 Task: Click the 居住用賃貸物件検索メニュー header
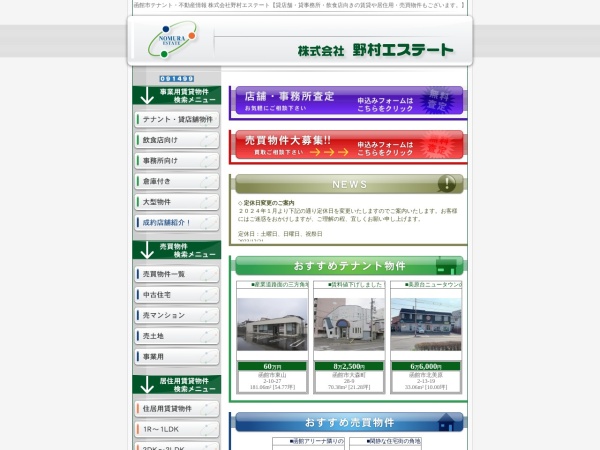(x=177, y=385)
